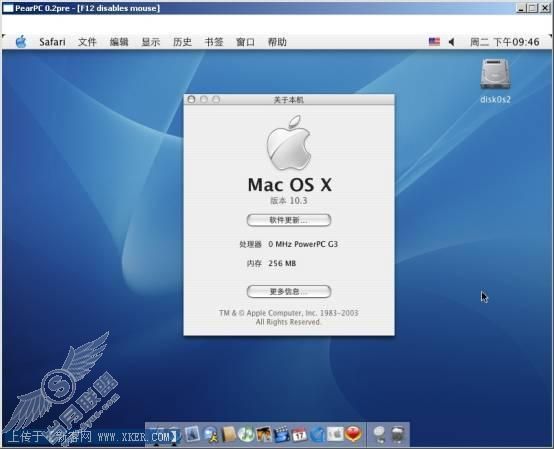Click the 版本 10.3 version text

point(289,201)
